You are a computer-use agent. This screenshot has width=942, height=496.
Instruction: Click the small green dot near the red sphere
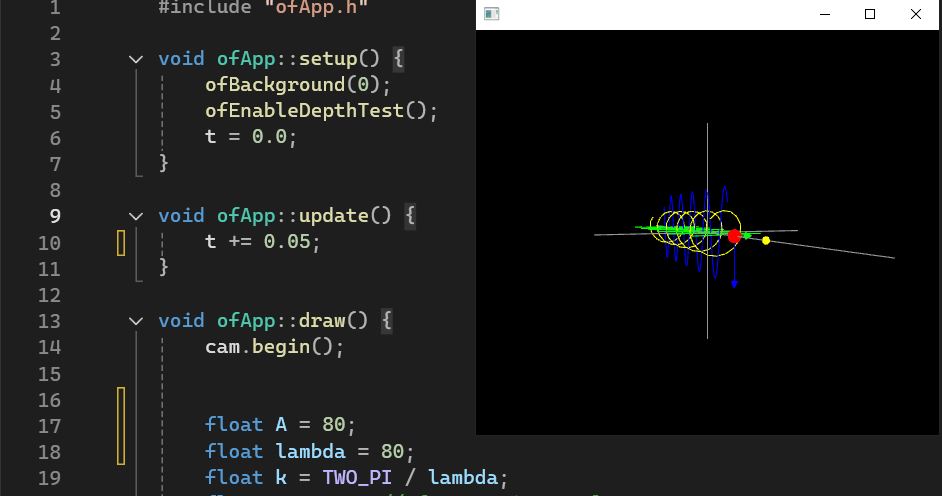click(x=747, y=235)
